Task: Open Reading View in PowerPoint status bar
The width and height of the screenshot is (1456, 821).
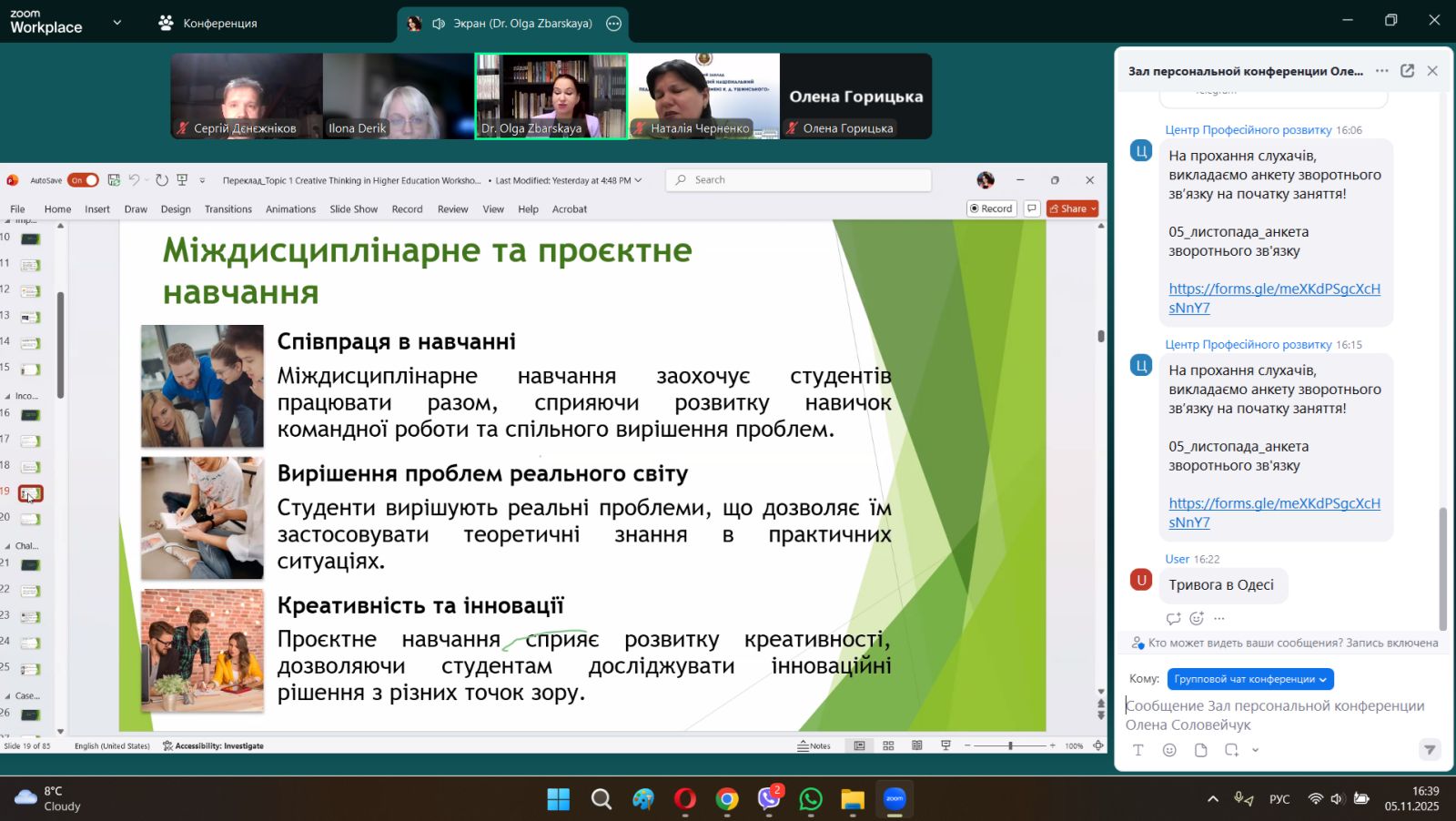Action: (917, 745)
